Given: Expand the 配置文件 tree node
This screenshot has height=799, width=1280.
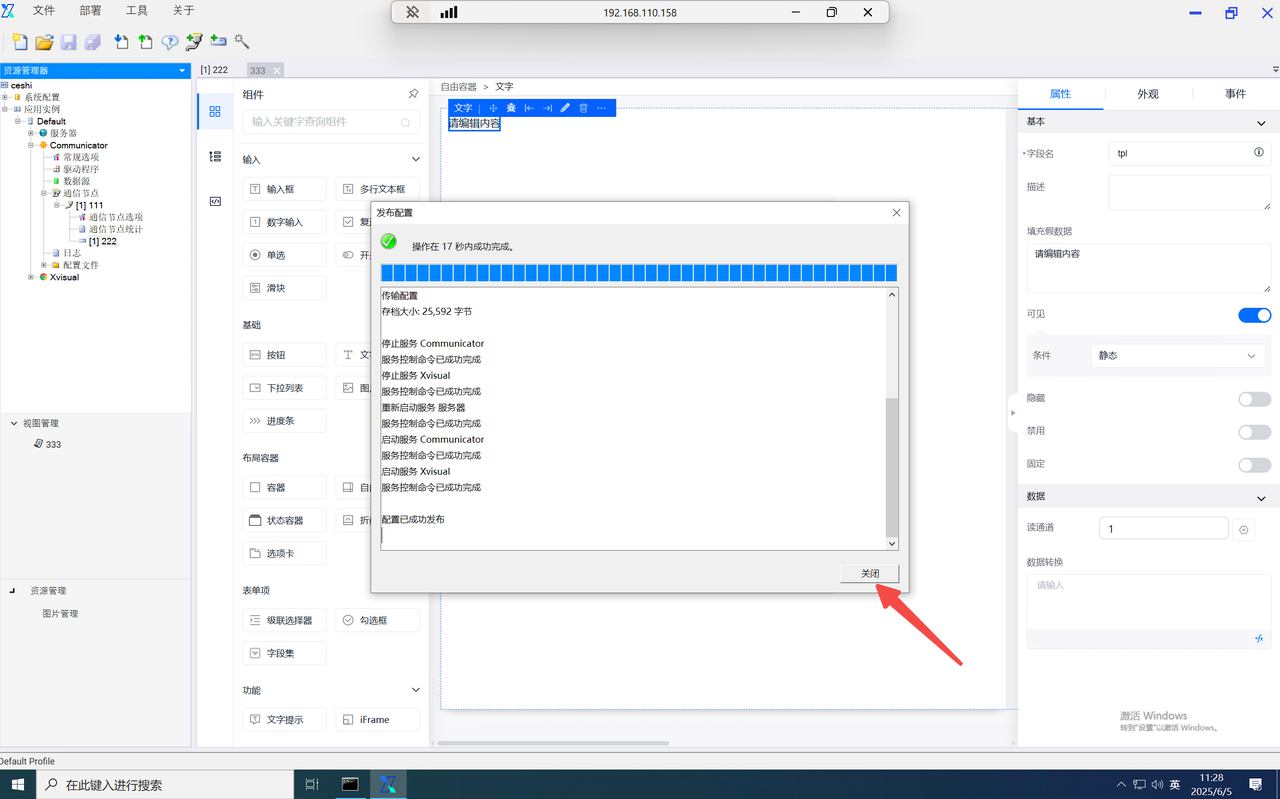Looking at the screenshot, I should click(43, 265).
